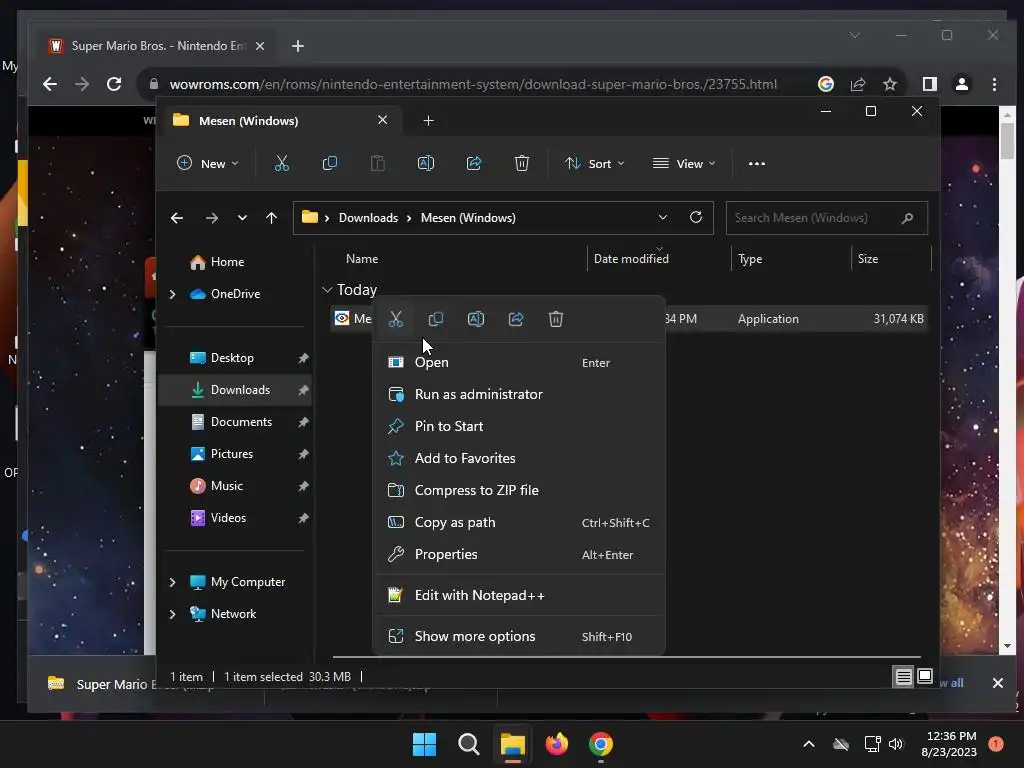Expand My Computer in the navigation pane
1024x768 pixels.
[172, 582]
